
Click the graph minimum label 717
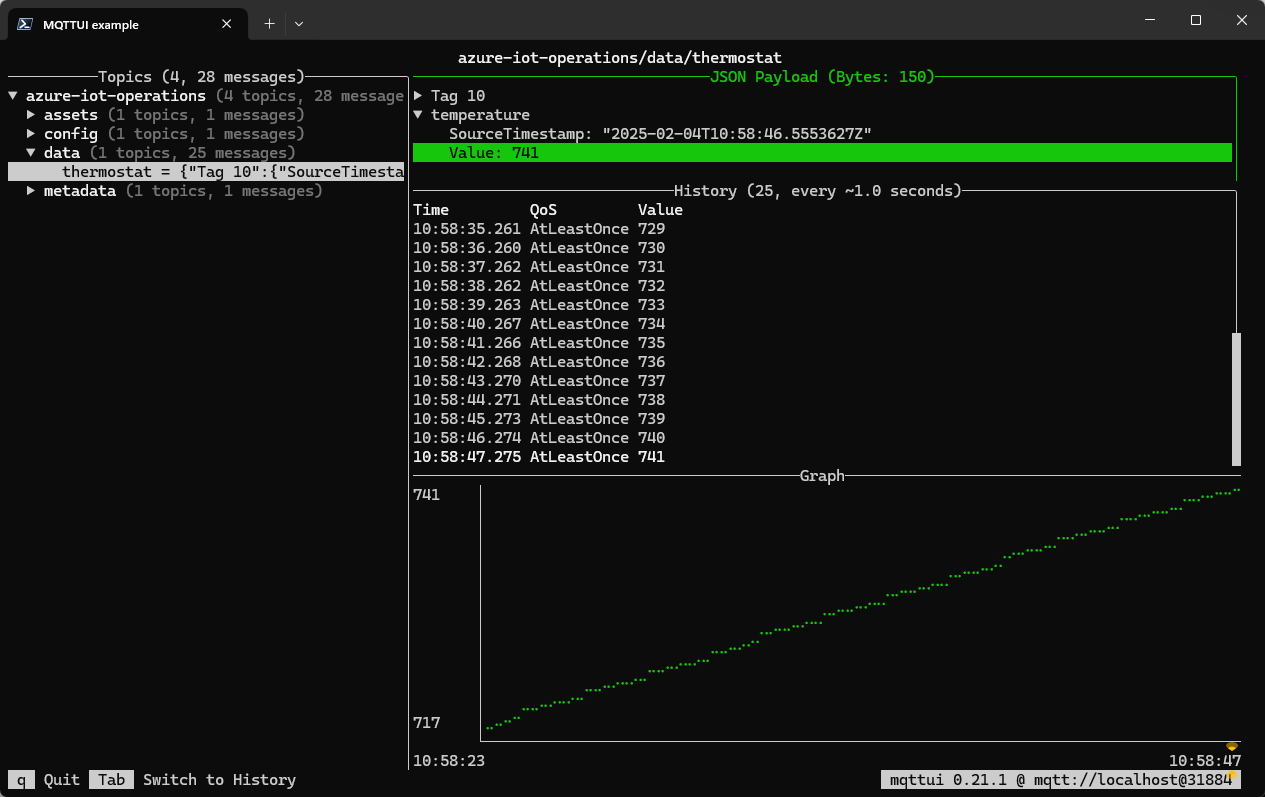[427, 723]
